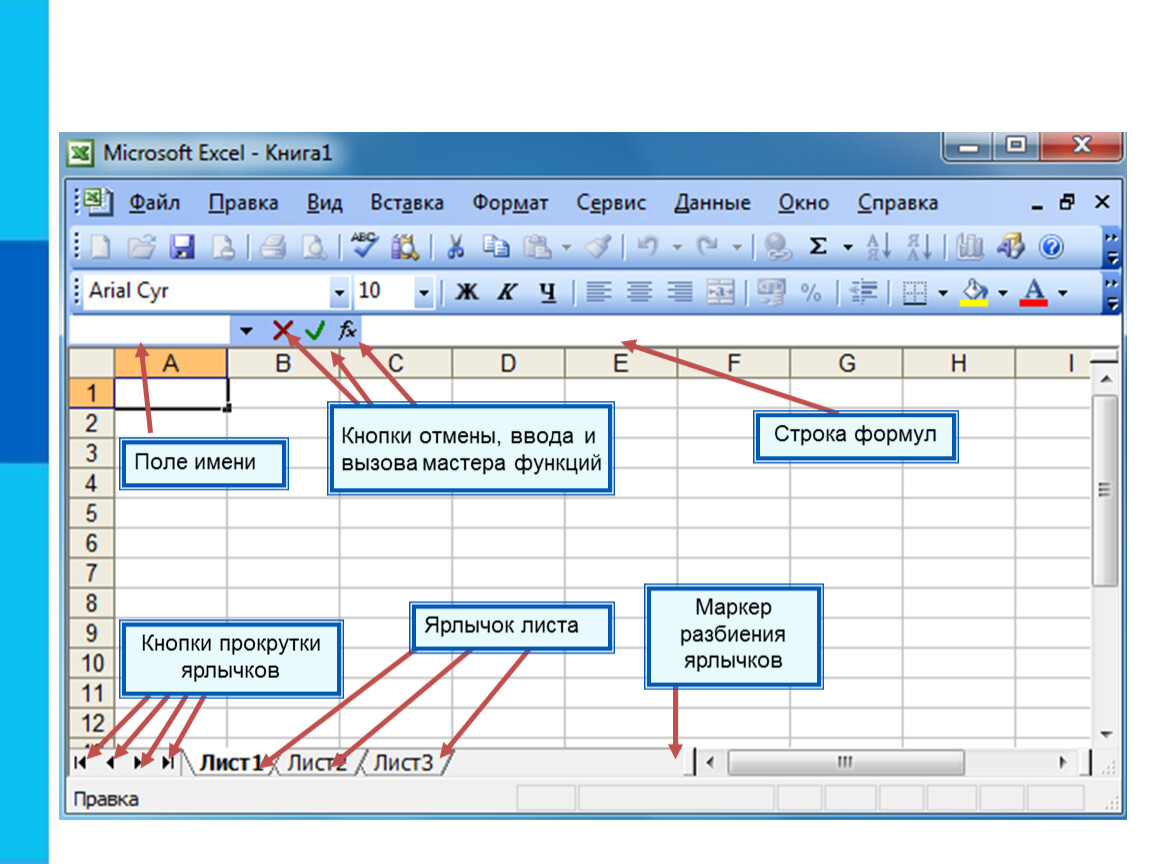Image resolution: width=1150 pixels, height=864 pixels.
Task: Click the Save floppy disk icon
Action: tap(182, 247)
